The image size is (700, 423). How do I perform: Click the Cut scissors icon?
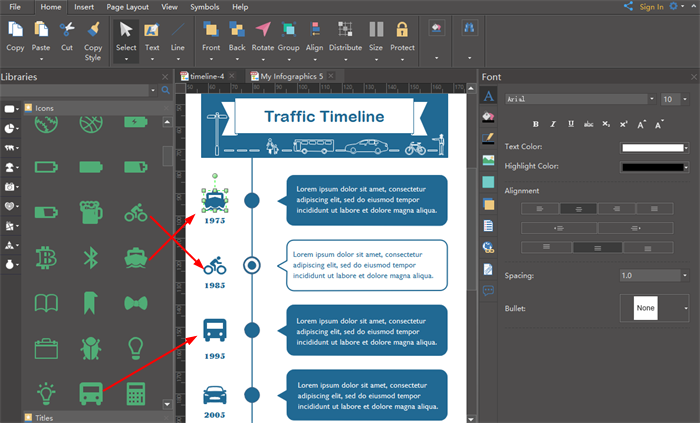point(67,30)
